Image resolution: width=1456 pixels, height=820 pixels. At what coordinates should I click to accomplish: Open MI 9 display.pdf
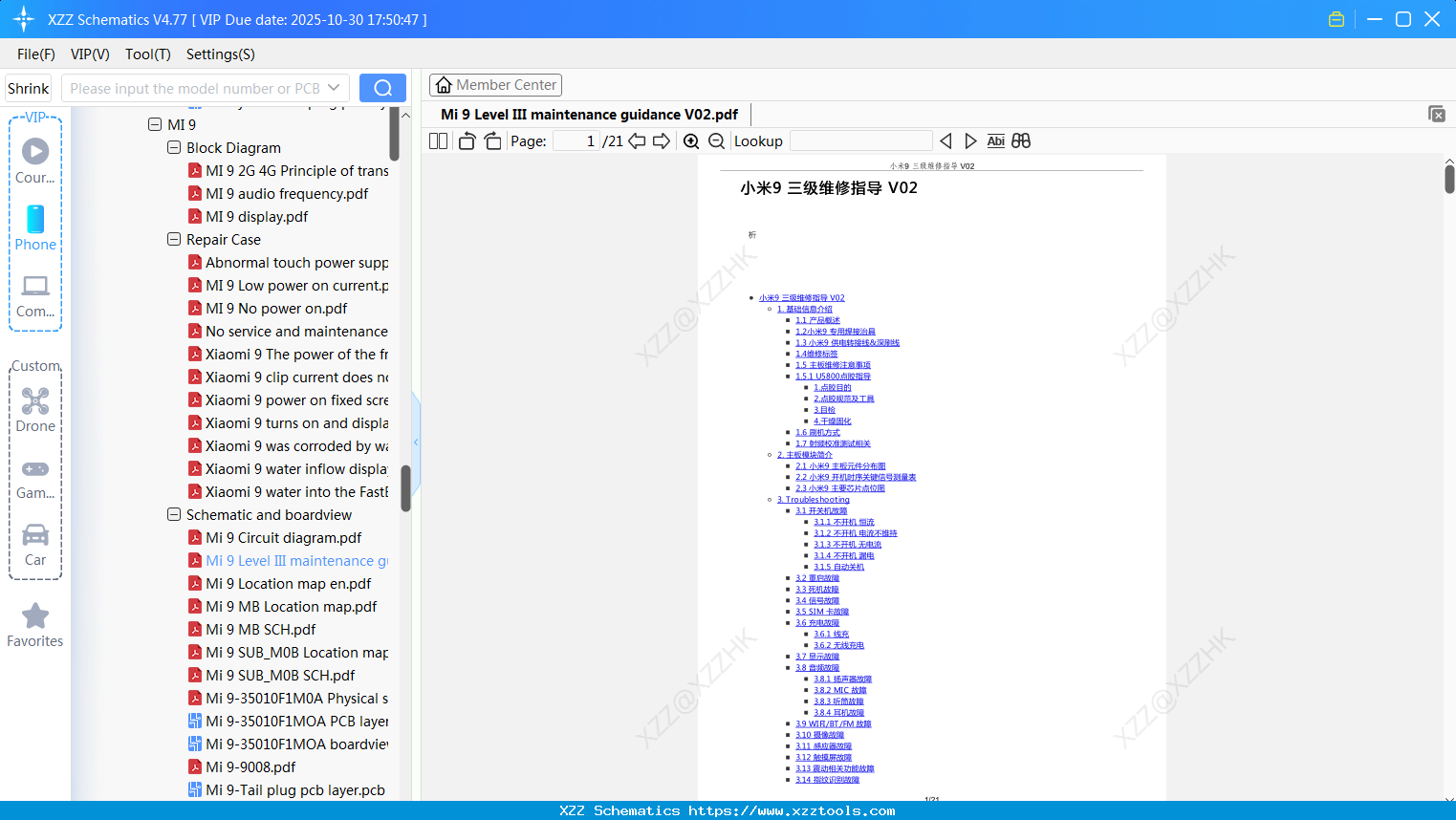click(257, 216)
